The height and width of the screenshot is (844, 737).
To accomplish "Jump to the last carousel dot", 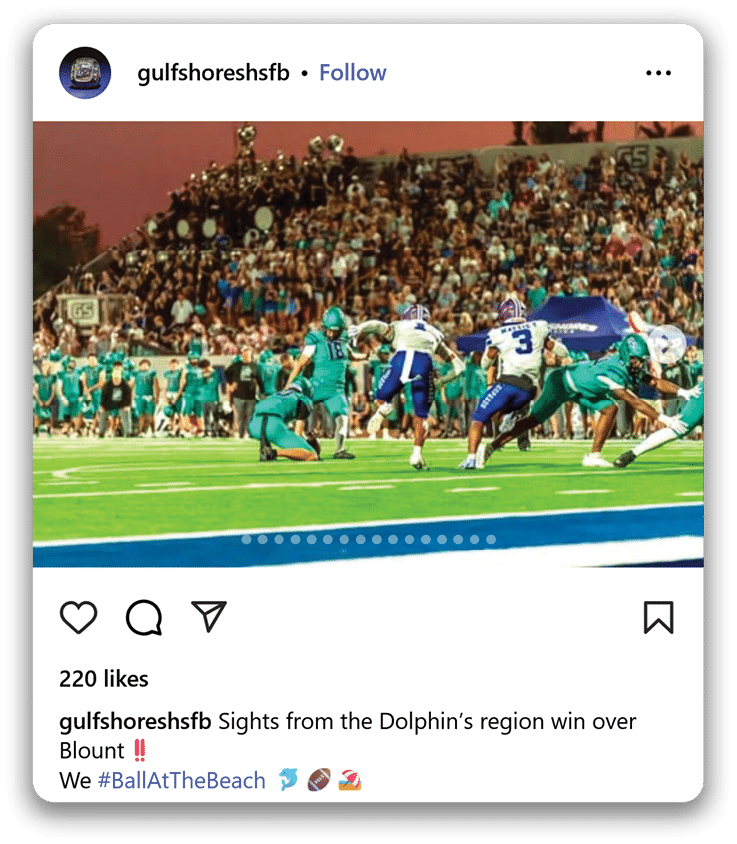I will click(x=491, y=539).
